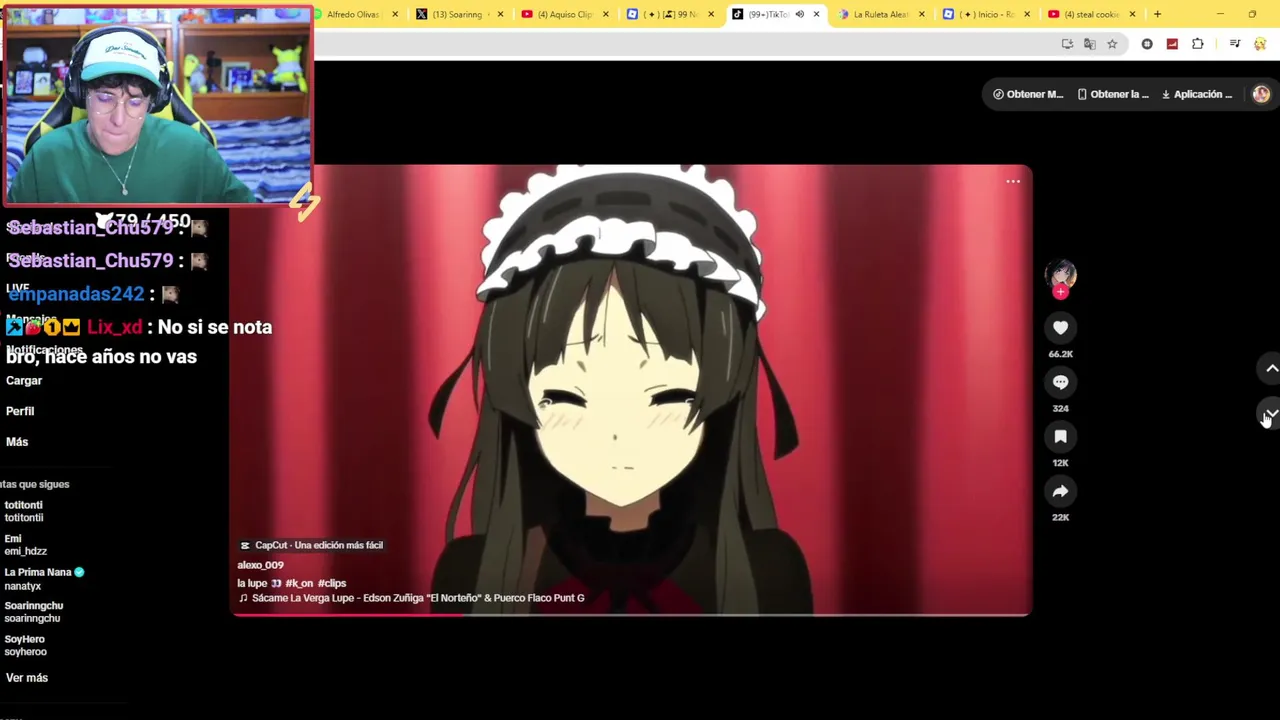Close the La Ruleta Aleatoria tab
The image size is (1280, 720).
pos(921,14)
